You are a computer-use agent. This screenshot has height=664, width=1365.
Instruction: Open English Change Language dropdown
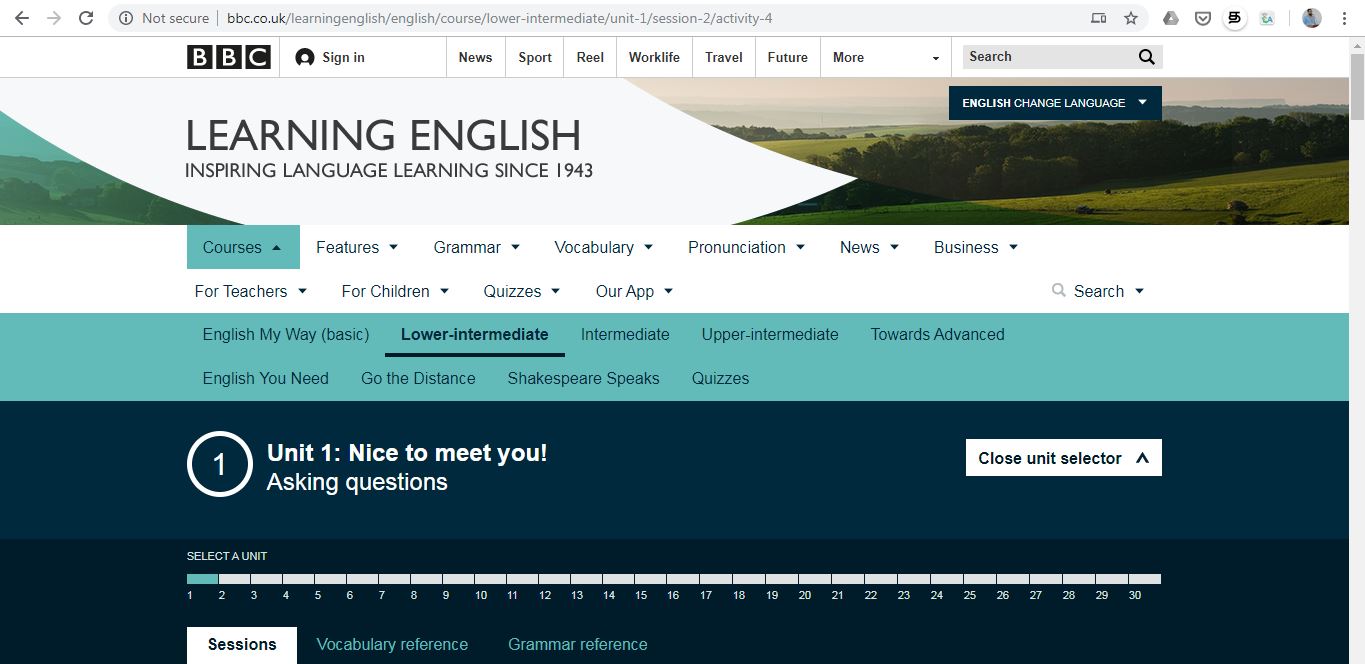tap(1055, 103)
